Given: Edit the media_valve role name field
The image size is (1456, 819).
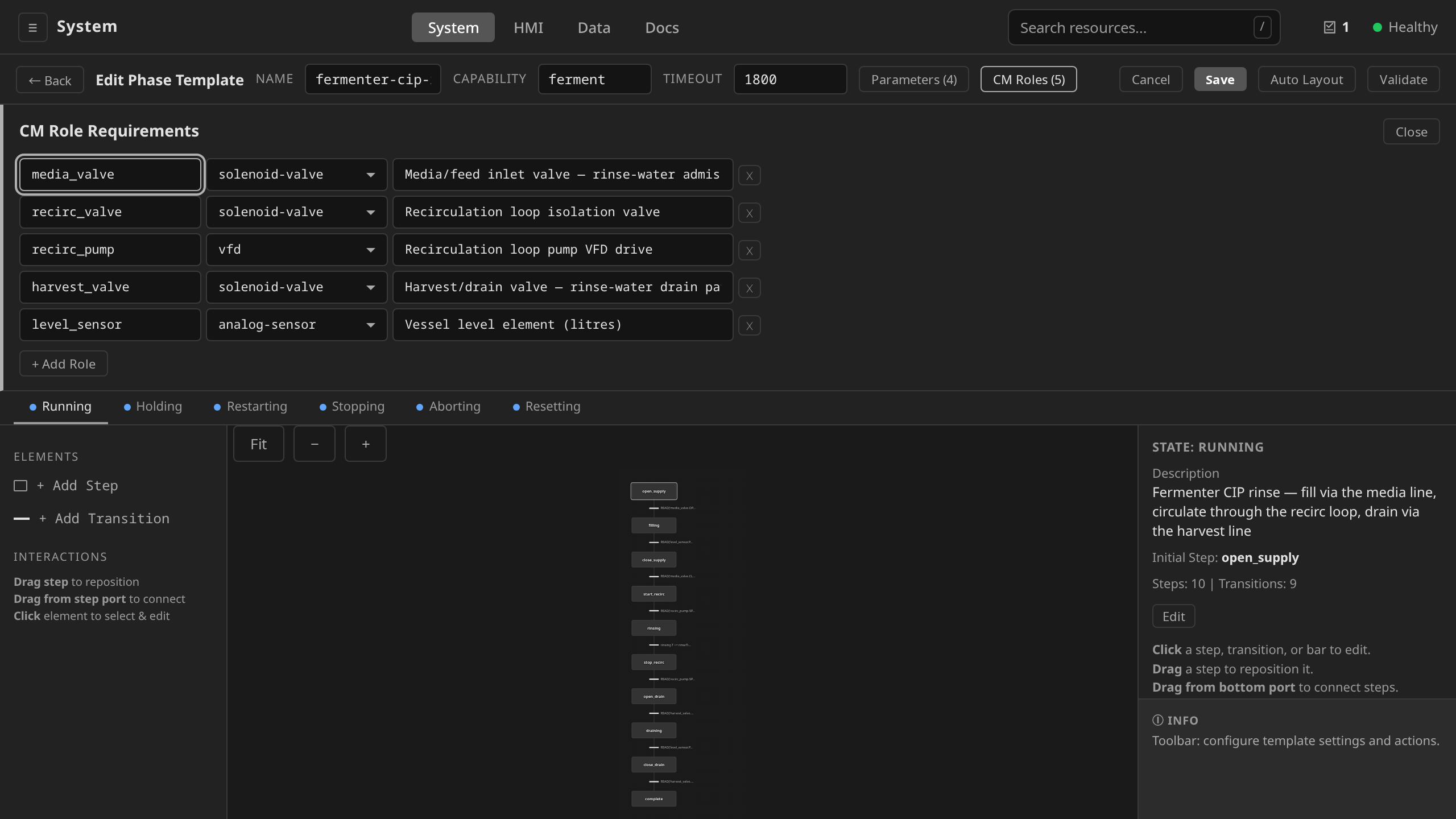Looking at the screenshot, I should 110,175.
